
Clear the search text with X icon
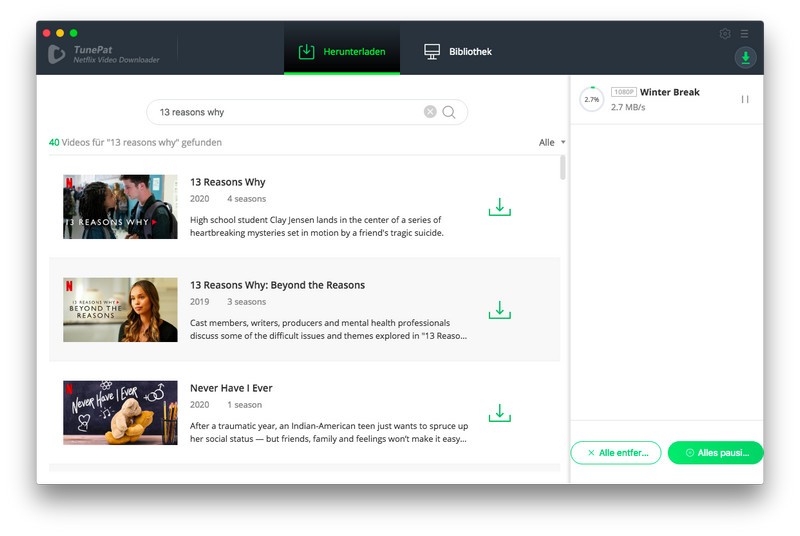(x=430, y=112)
